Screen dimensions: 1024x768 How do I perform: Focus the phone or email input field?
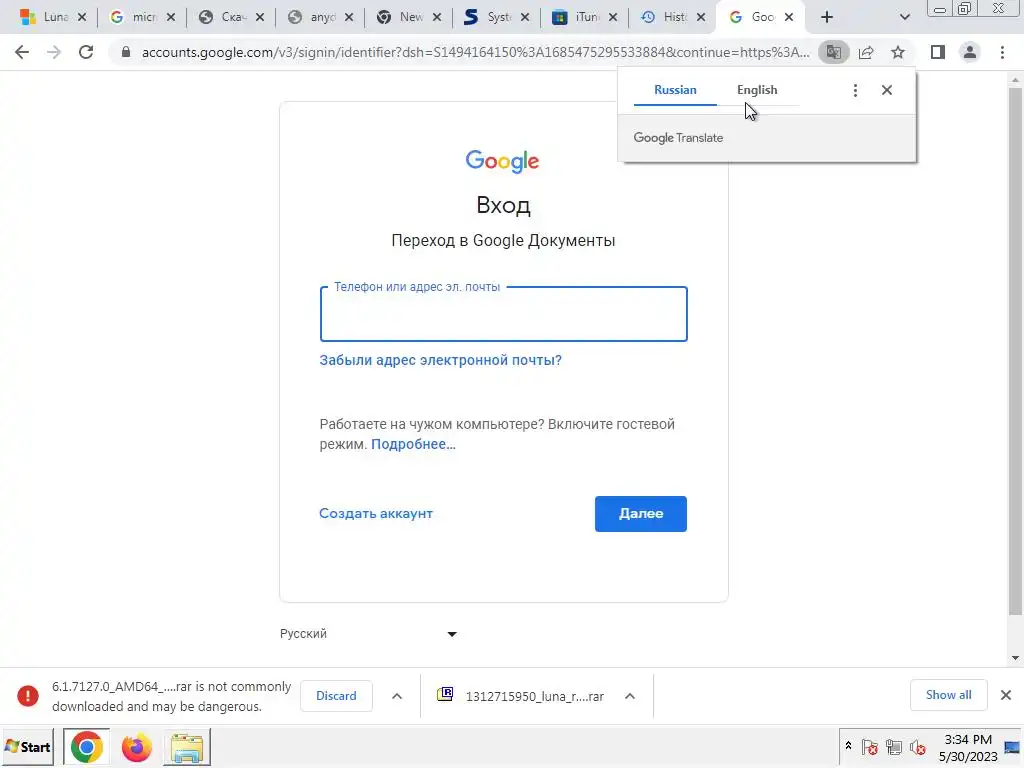[504, 314]
